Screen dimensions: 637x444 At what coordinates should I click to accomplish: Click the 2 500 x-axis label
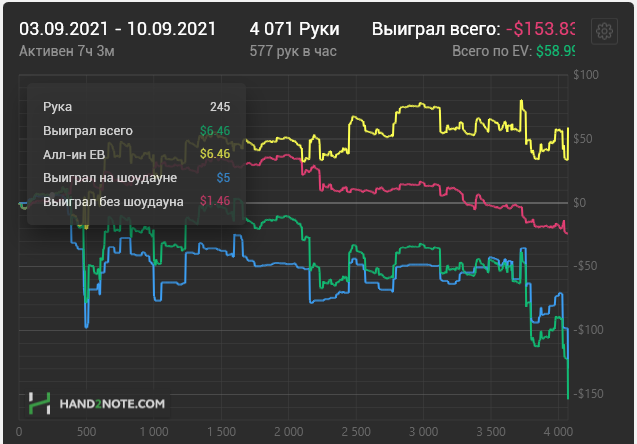356,431
